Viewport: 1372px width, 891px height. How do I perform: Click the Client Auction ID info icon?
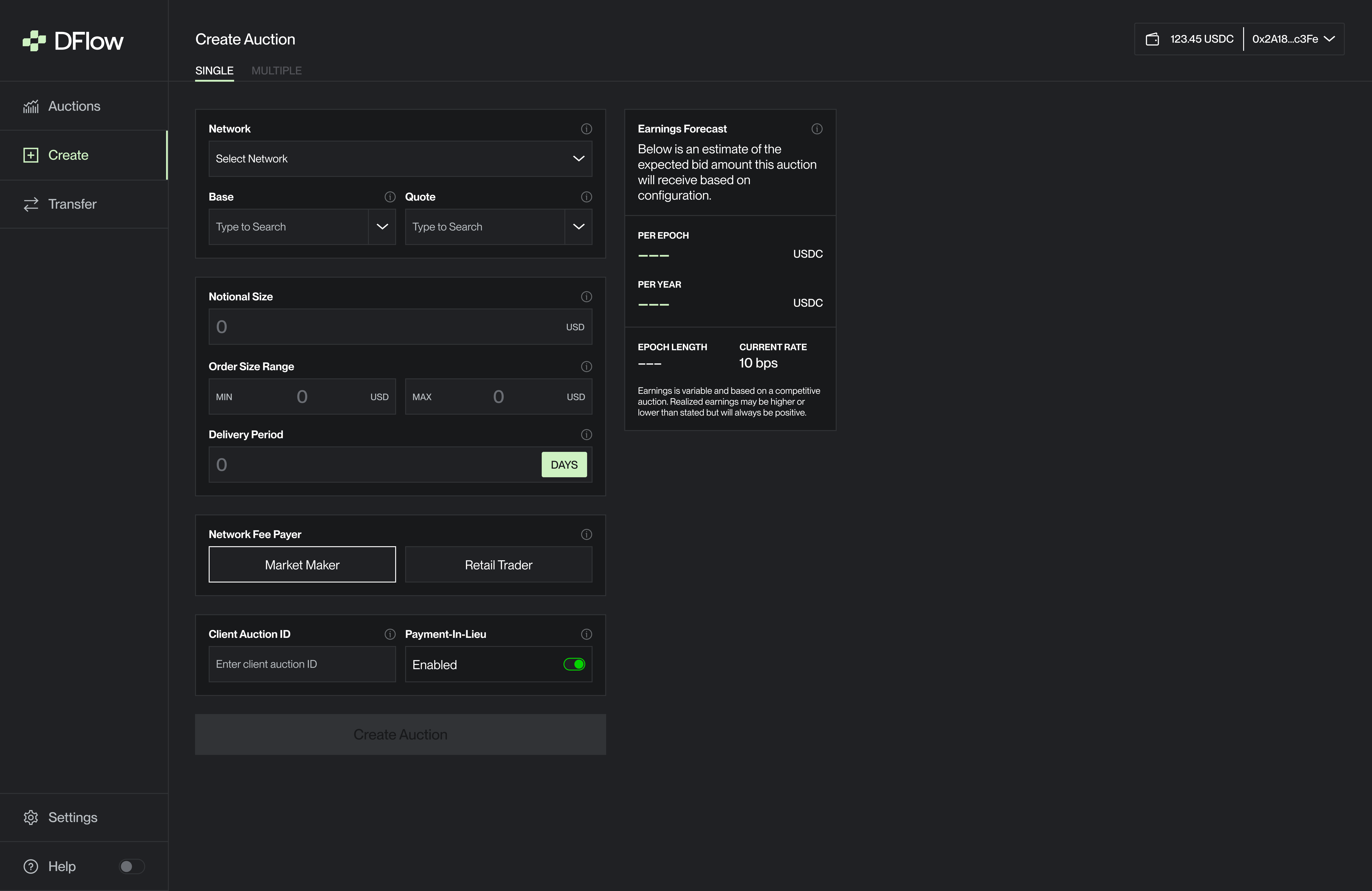tap(390, 634)
